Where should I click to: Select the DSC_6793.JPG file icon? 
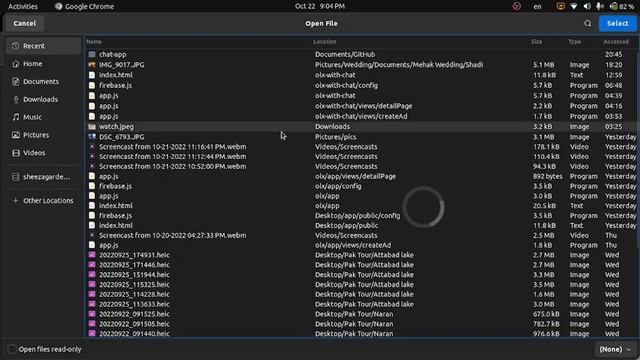[92, 137]
